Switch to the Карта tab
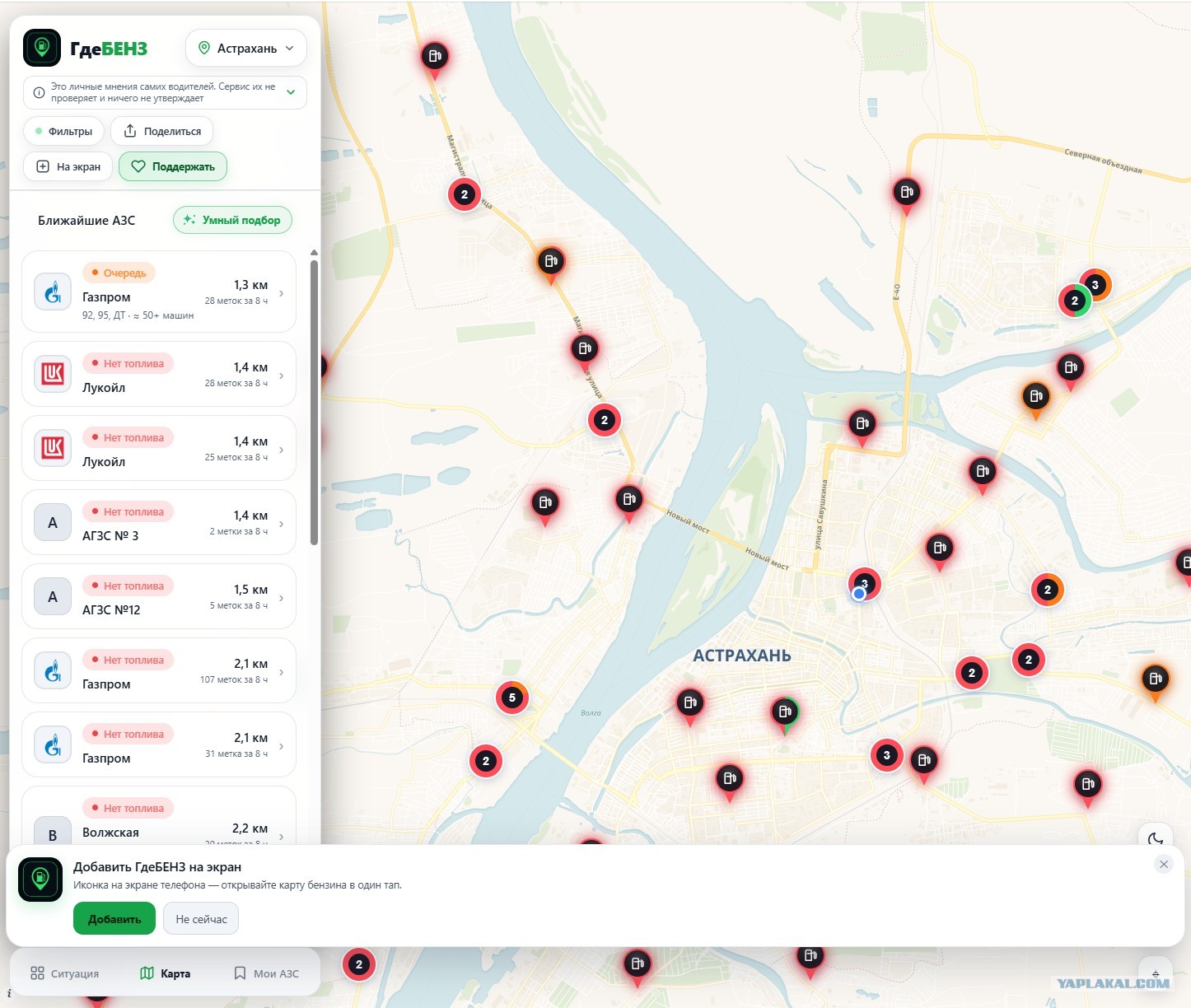1191x1008 pixels. click(166, 973)
